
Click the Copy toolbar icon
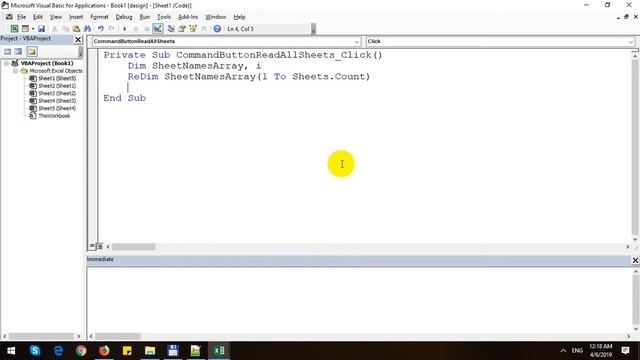(65, 29)
